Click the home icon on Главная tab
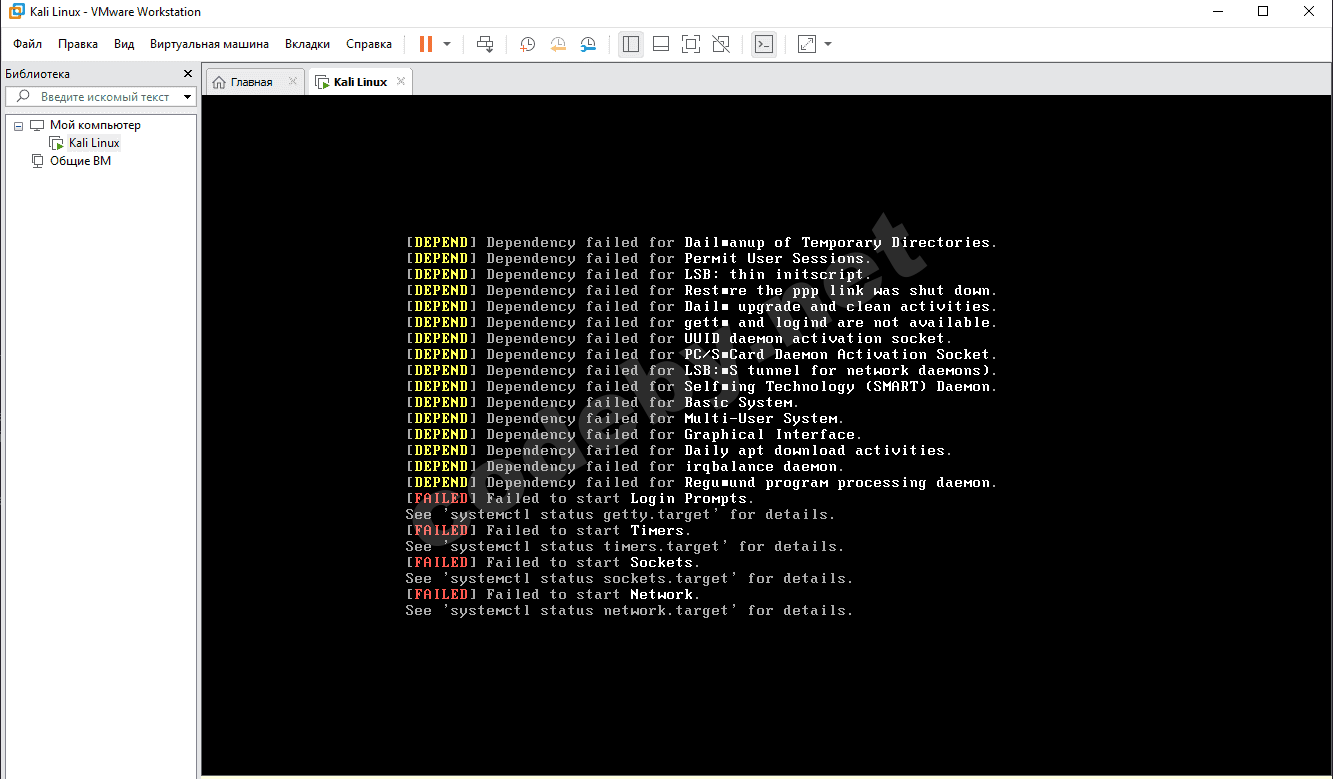Screen dimensions: 1333x779 [x=219, y=82]
